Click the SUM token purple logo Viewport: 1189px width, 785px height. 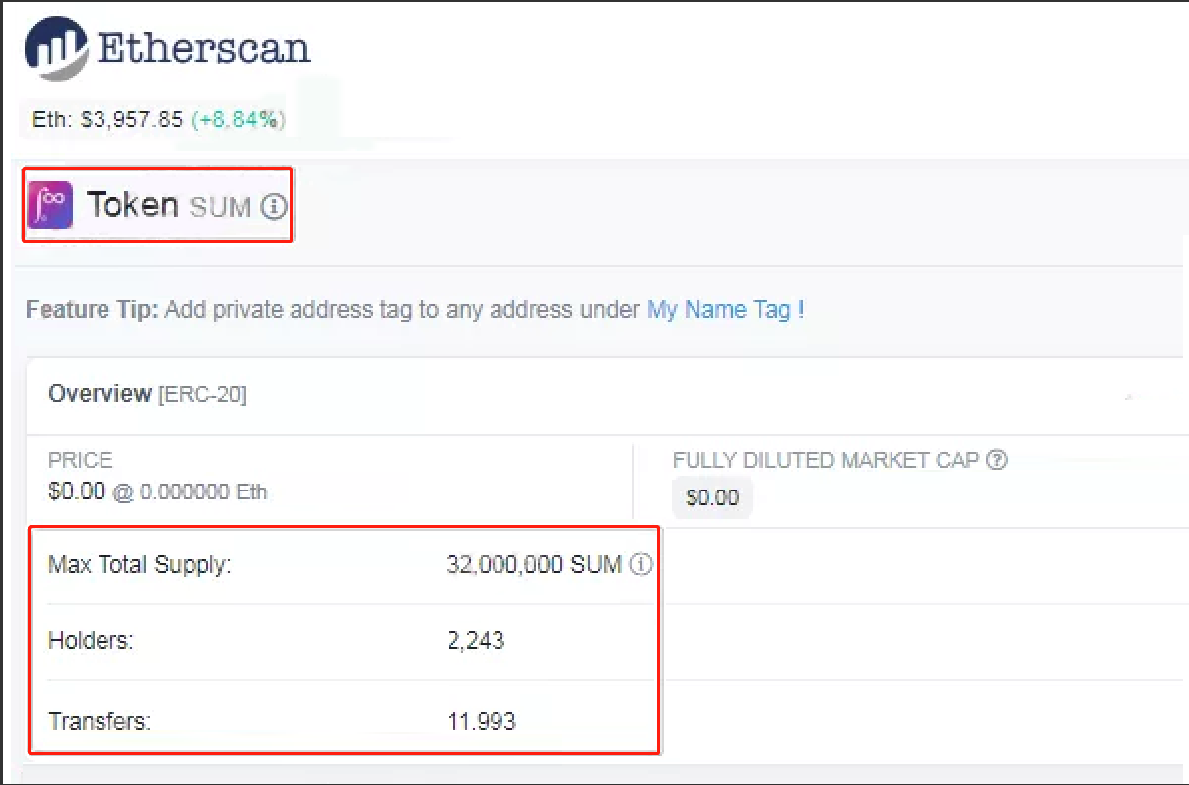50,205
